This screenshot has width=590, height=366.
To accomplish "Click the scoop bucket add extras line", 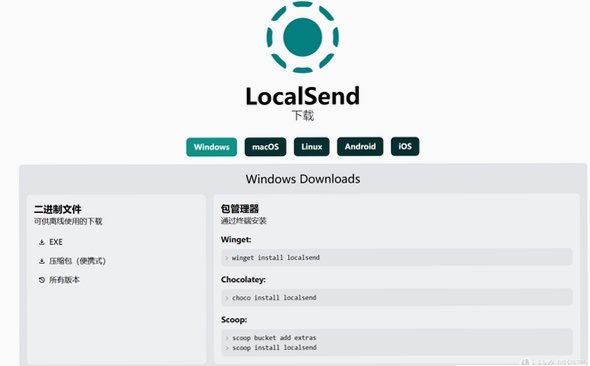I will coord(274,338).
